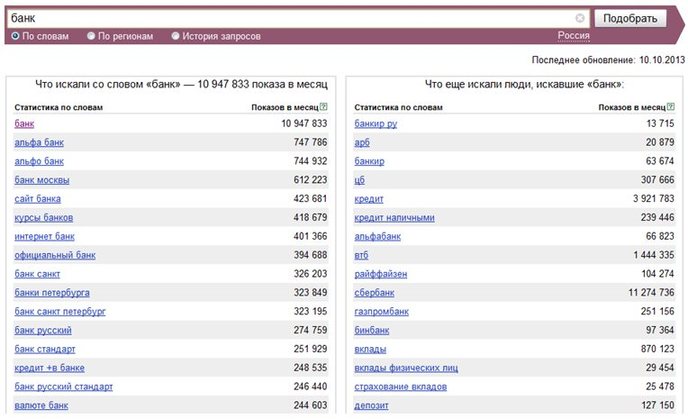Open the альфа банк keyword link
Screen dimensions: 688x419
coord(39,143)
